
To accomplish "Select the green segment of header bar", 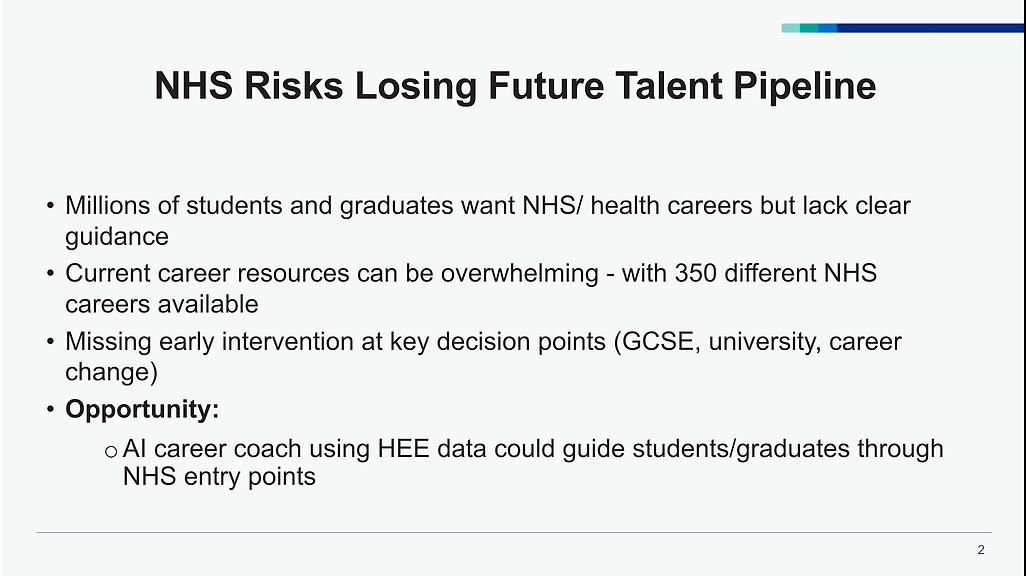I will coord(809,28).
